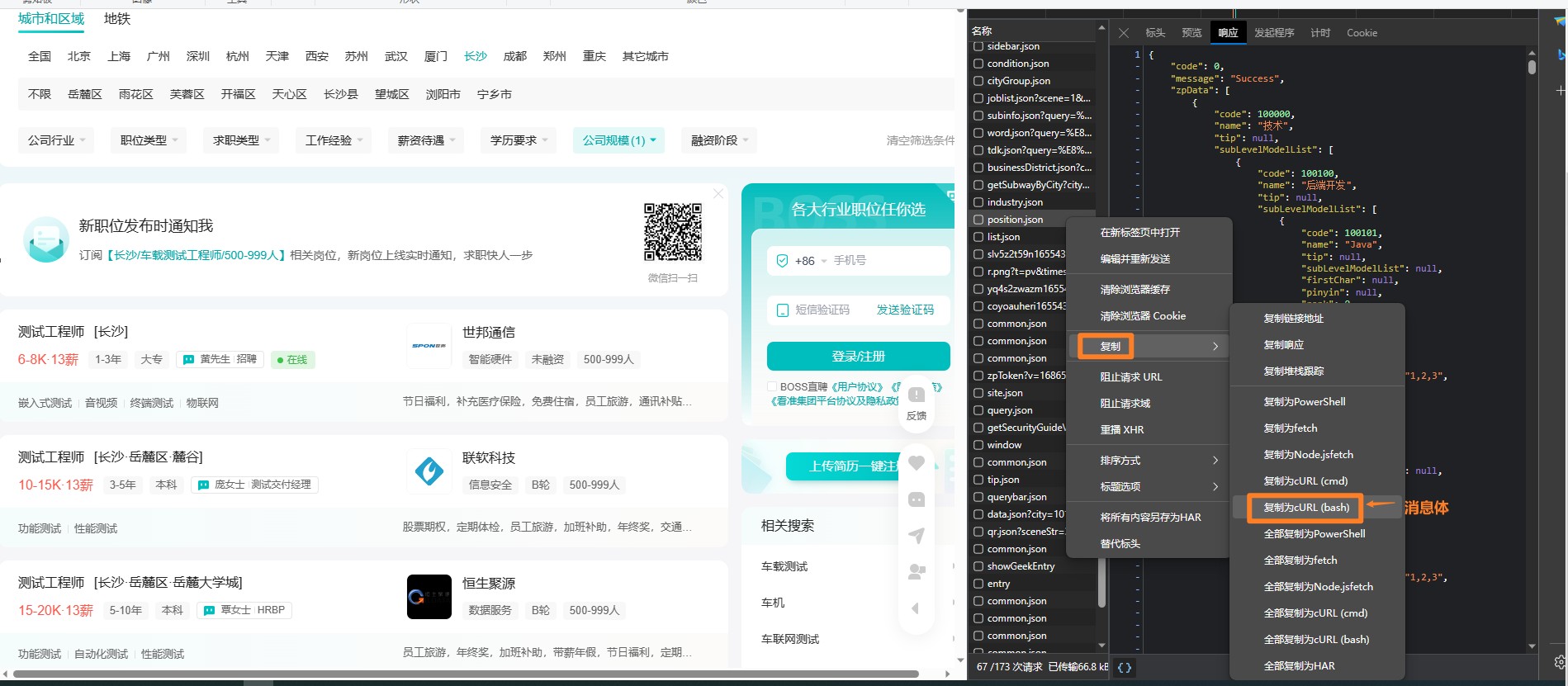The image size is (1568, 686).
Task: Click chat icon beside 黄先生 招聘
Action: 188,360
